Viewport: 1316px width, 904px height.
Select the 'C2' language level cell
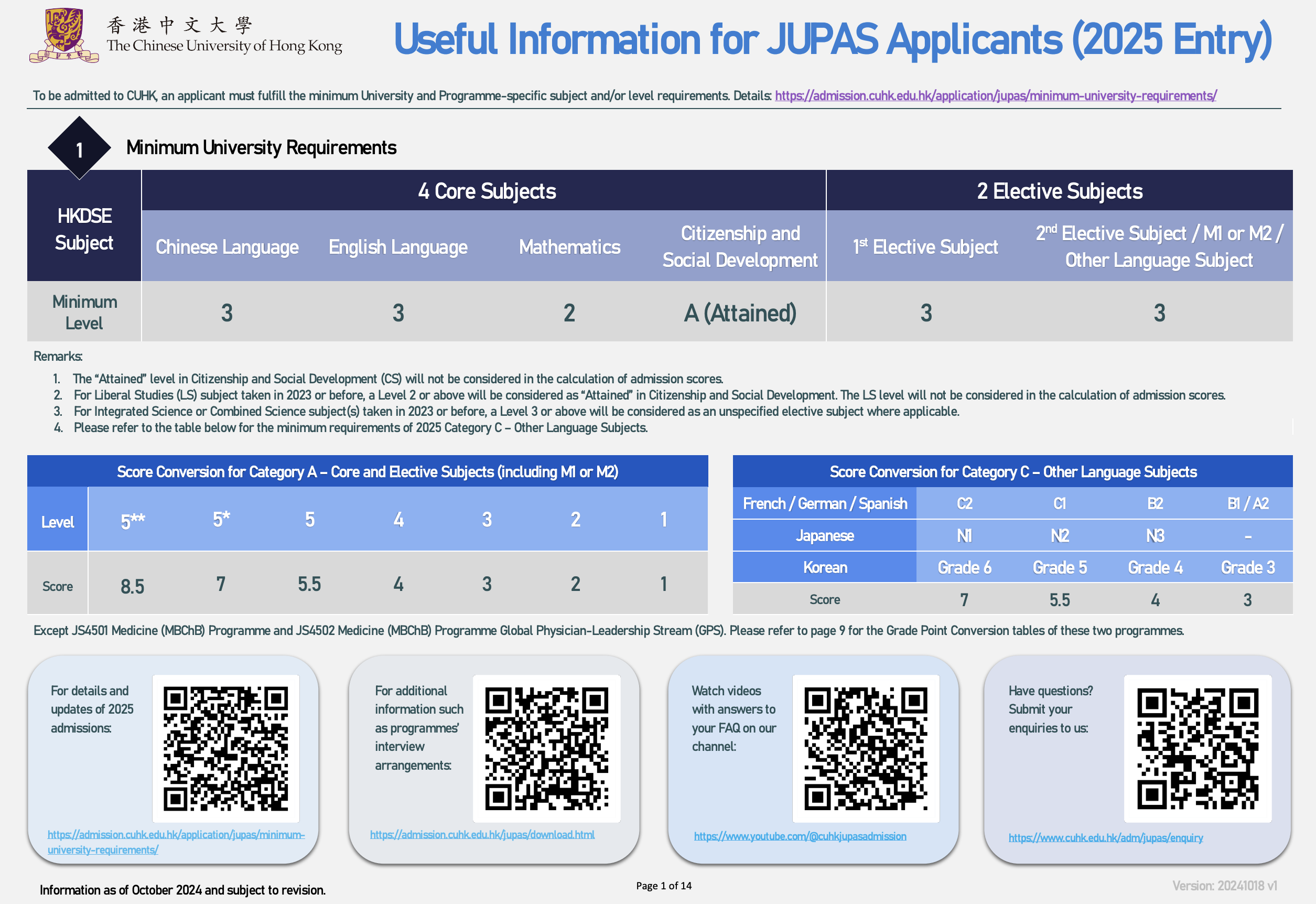point(964,503)
